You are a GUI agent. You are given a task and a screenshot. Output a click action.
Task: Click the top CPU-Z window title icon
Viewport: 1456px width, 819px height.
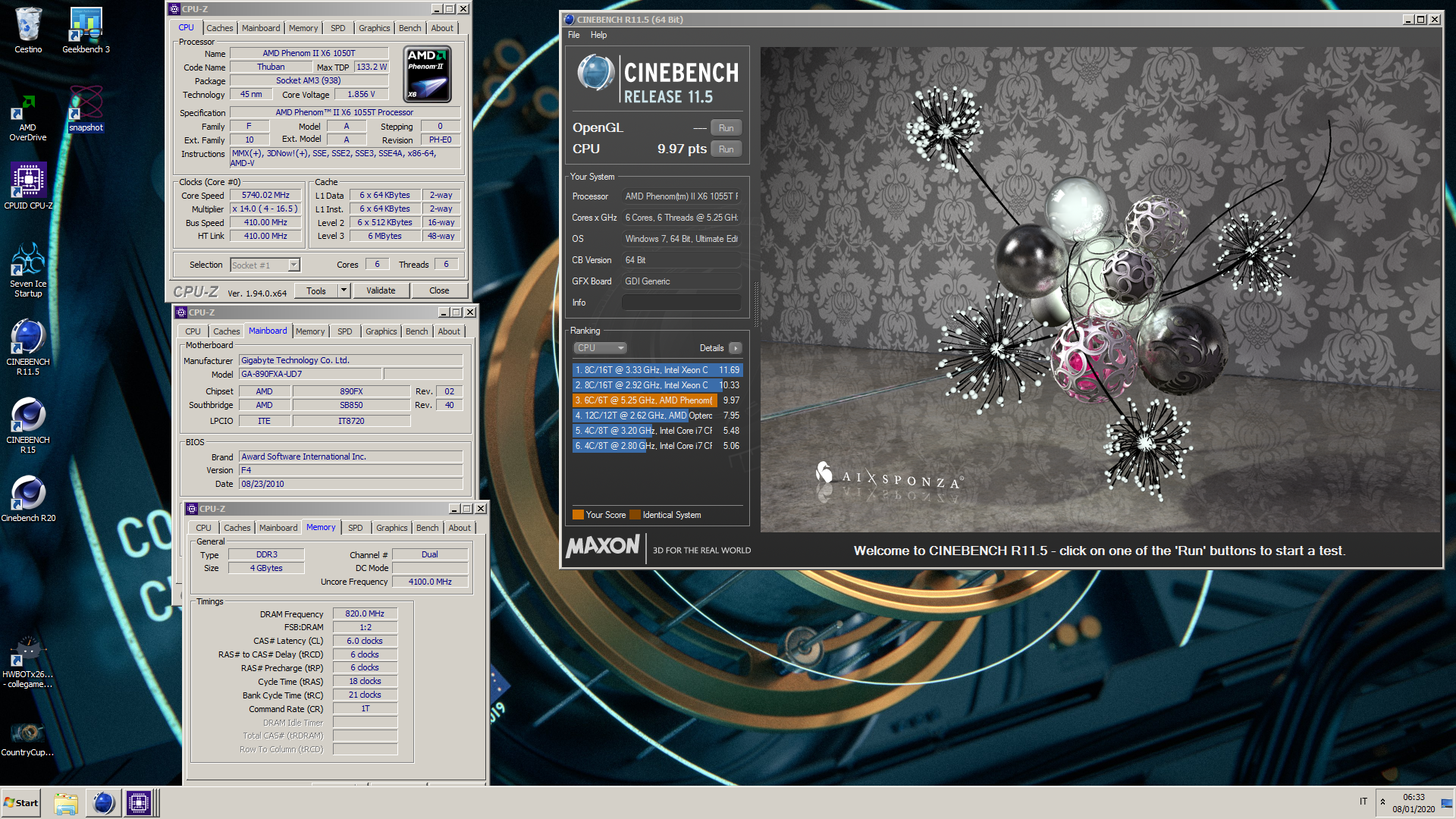pyautogui.click(x=174, y=9)
